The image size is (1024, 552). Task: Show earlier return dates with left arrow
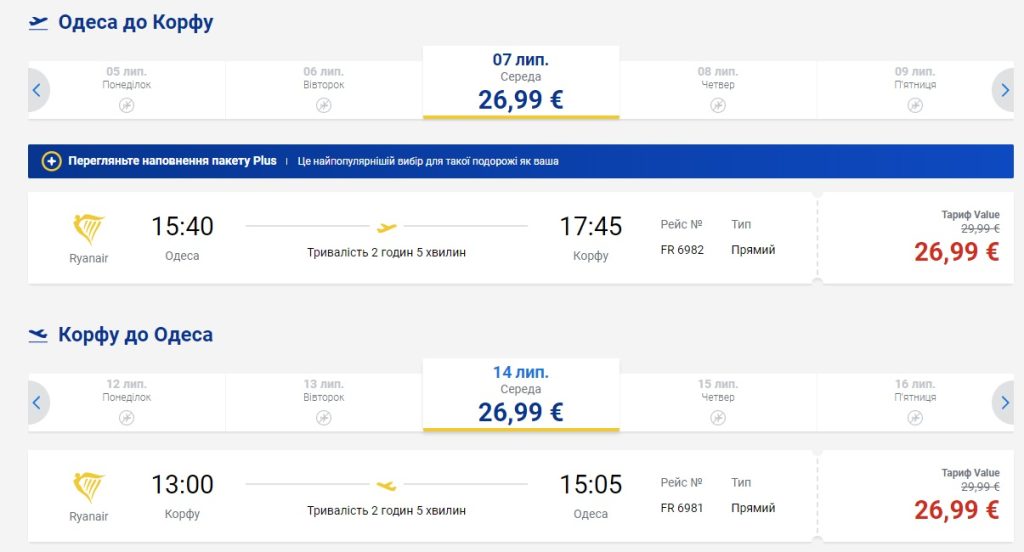[x=37, y=402]
